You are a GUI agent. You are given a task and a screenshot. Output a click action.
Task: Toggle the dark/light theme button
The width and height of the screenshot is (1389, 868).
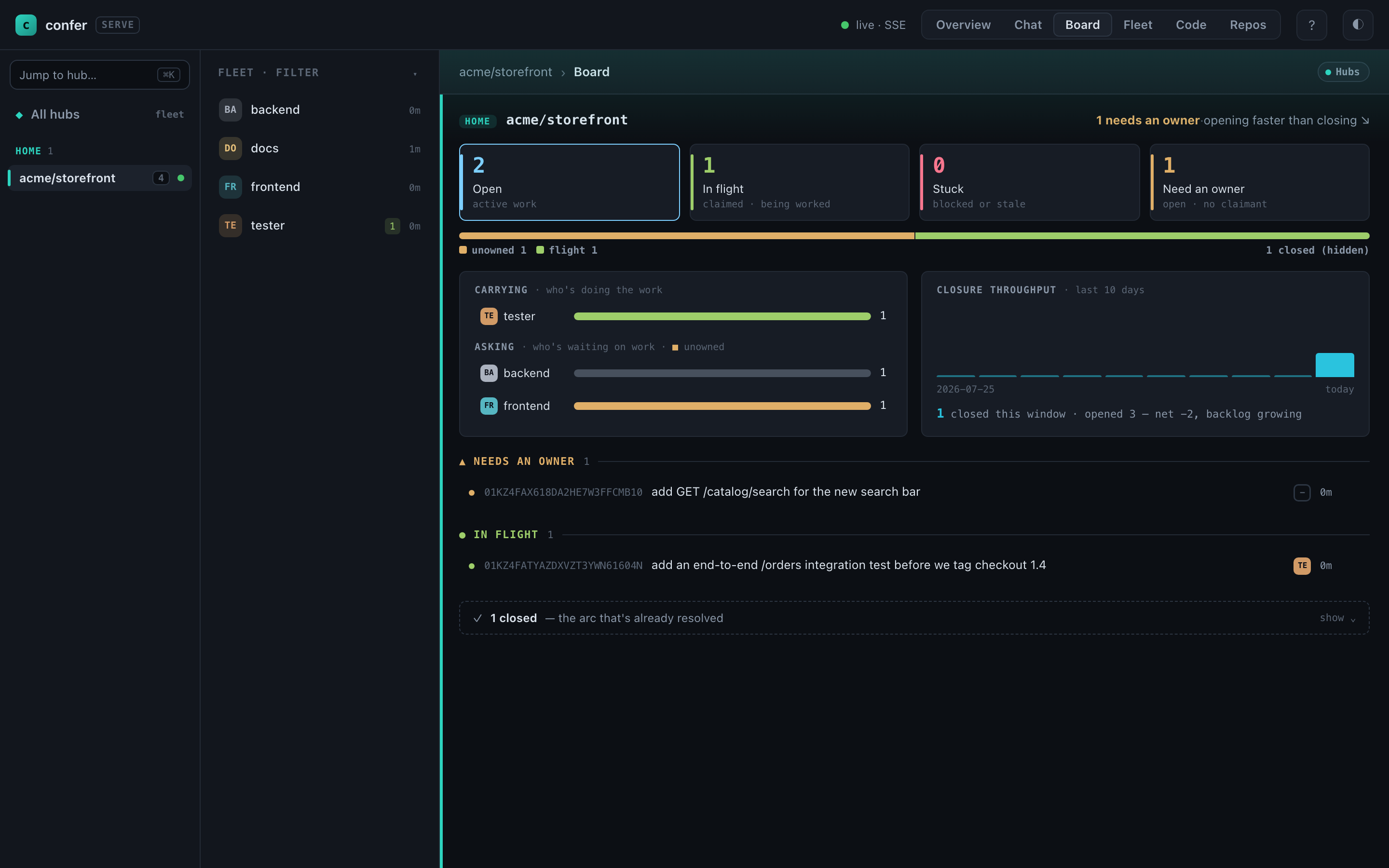pyautogui.click(x=1358, y=25)
